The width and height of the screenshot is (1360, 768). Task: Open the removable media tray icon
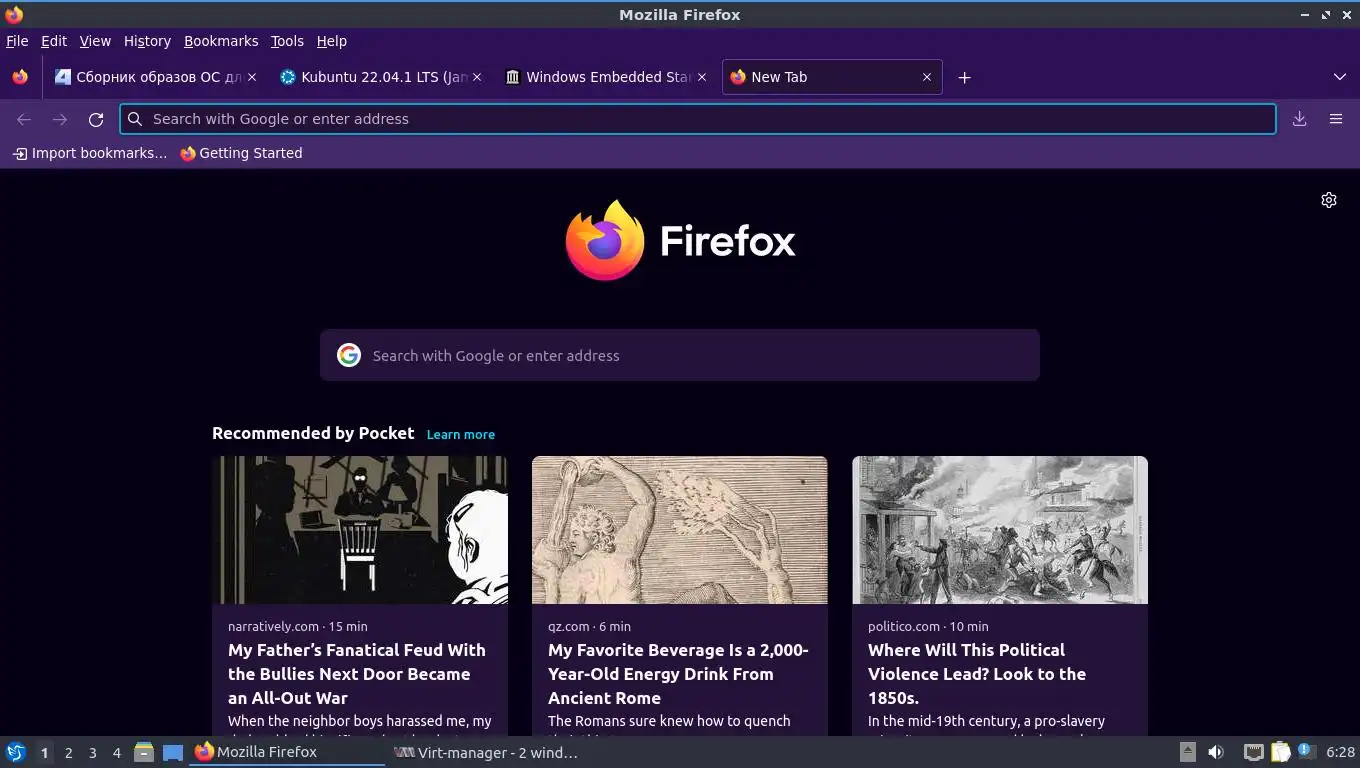point(1188,752)
